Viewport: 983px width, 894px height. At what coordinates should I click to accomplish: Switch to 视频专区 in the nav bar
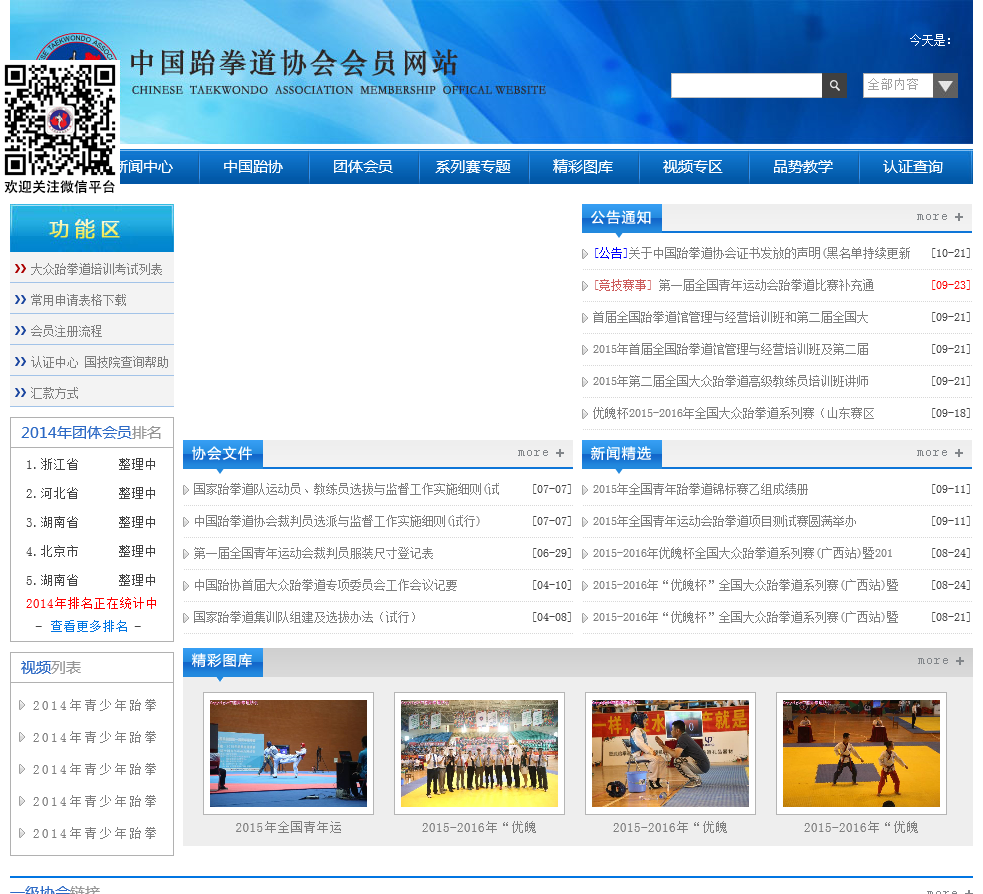click(x=693, y=167)
